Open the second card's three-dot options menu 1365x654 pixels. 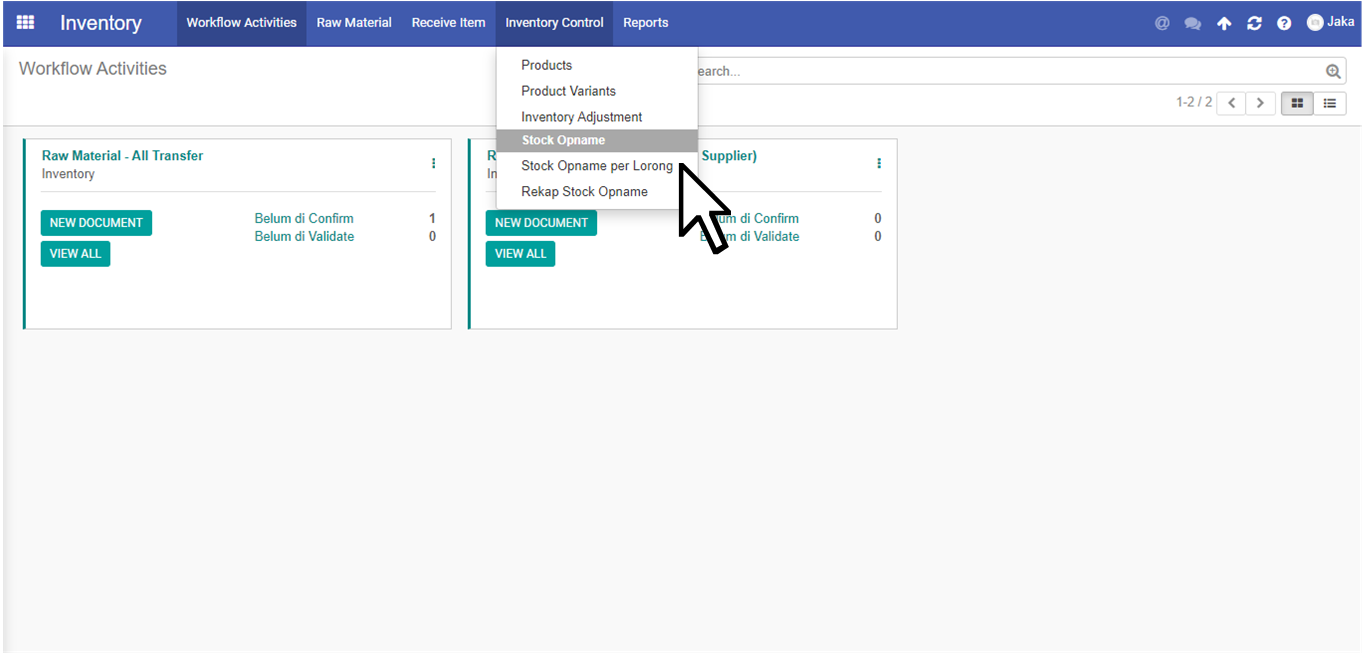pyautogui.click(x=879, y=163)
